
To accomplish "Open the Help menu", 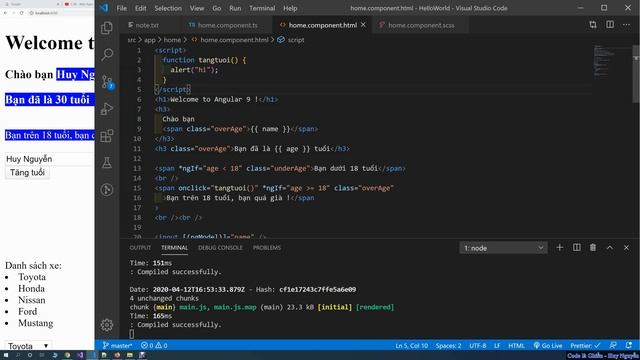I will (x=290, y=8).
